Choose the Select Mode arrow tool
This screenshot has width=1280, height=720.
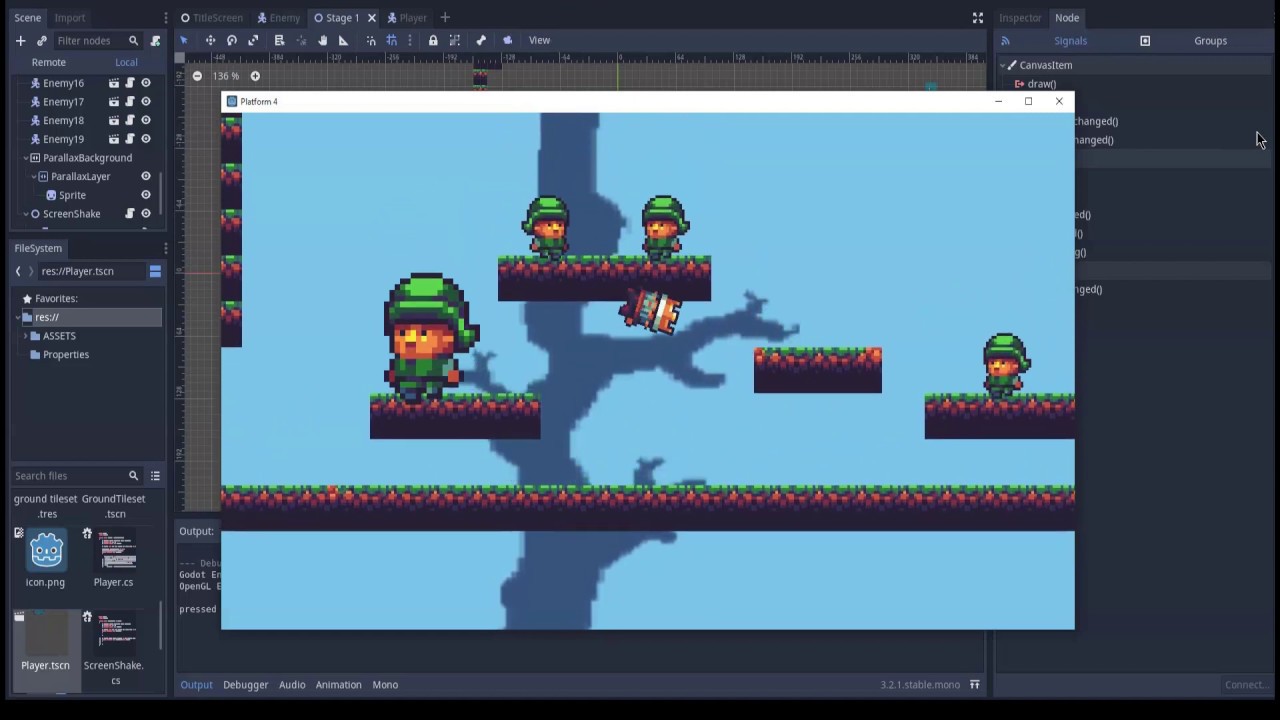click(184, 40)
